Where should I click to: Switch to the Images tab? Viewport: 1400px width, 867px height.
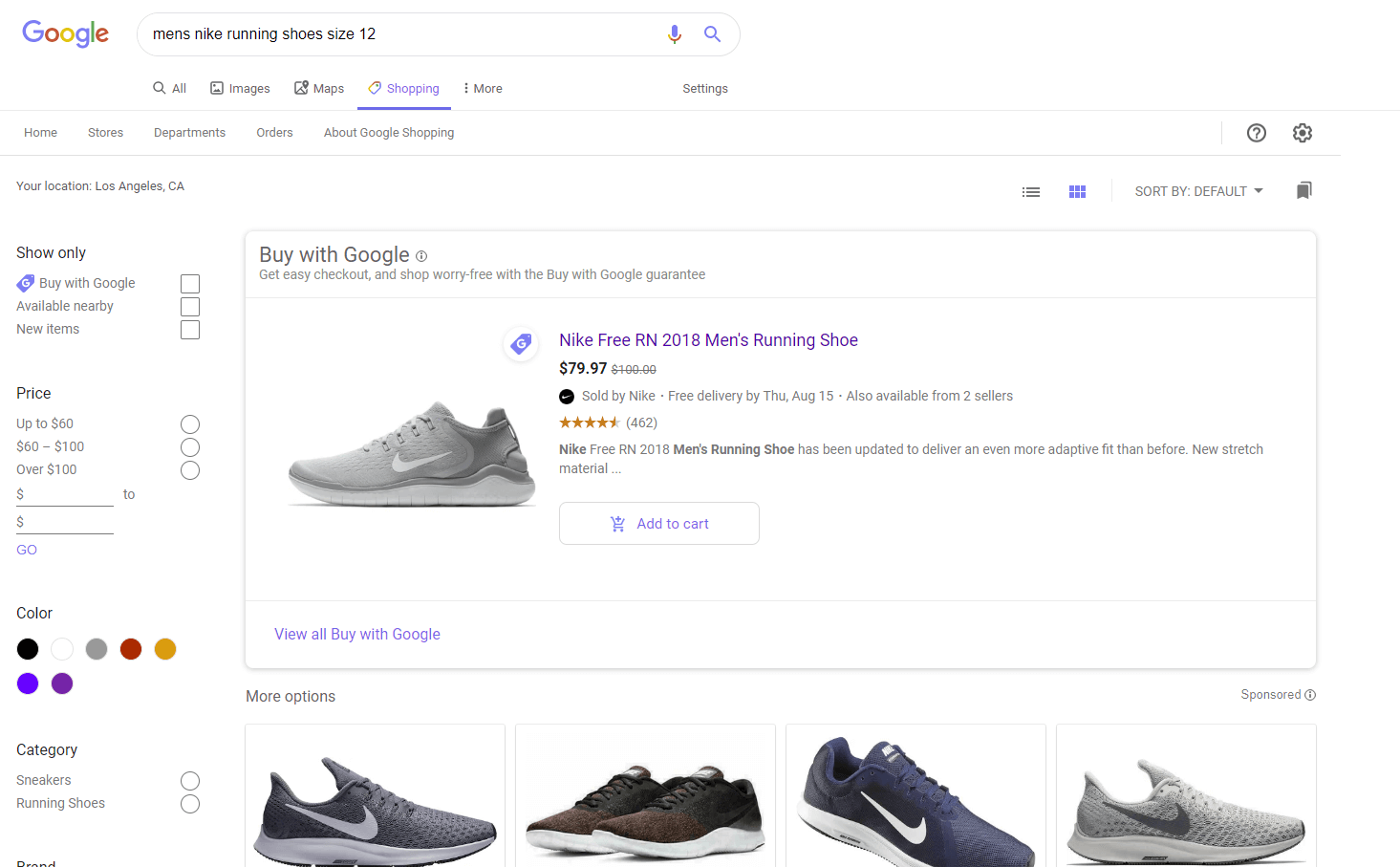click(x=240, y=88)
